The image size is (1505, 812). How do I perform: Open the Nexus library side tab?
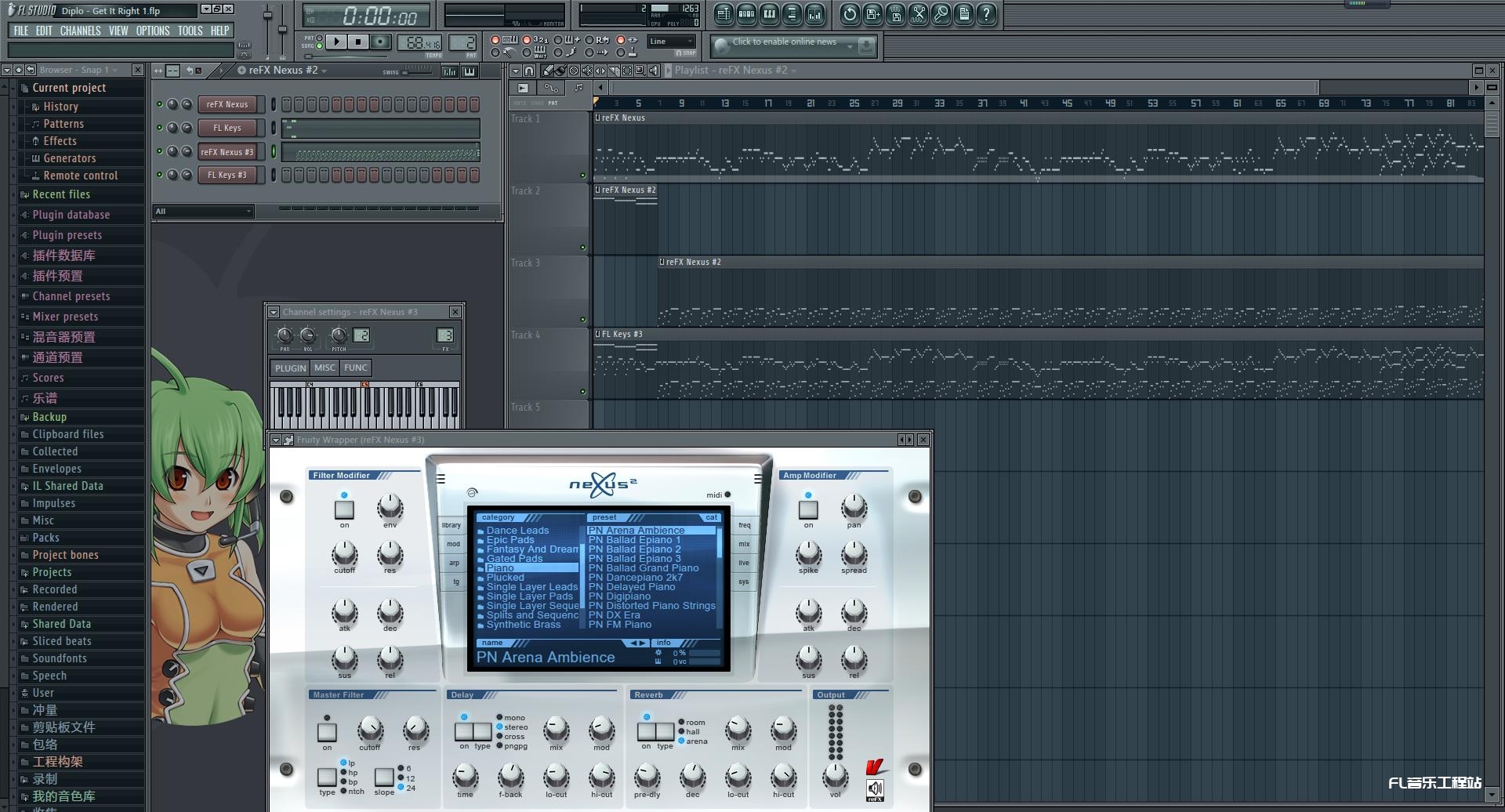pyautogui.click(x=451, y=525)
